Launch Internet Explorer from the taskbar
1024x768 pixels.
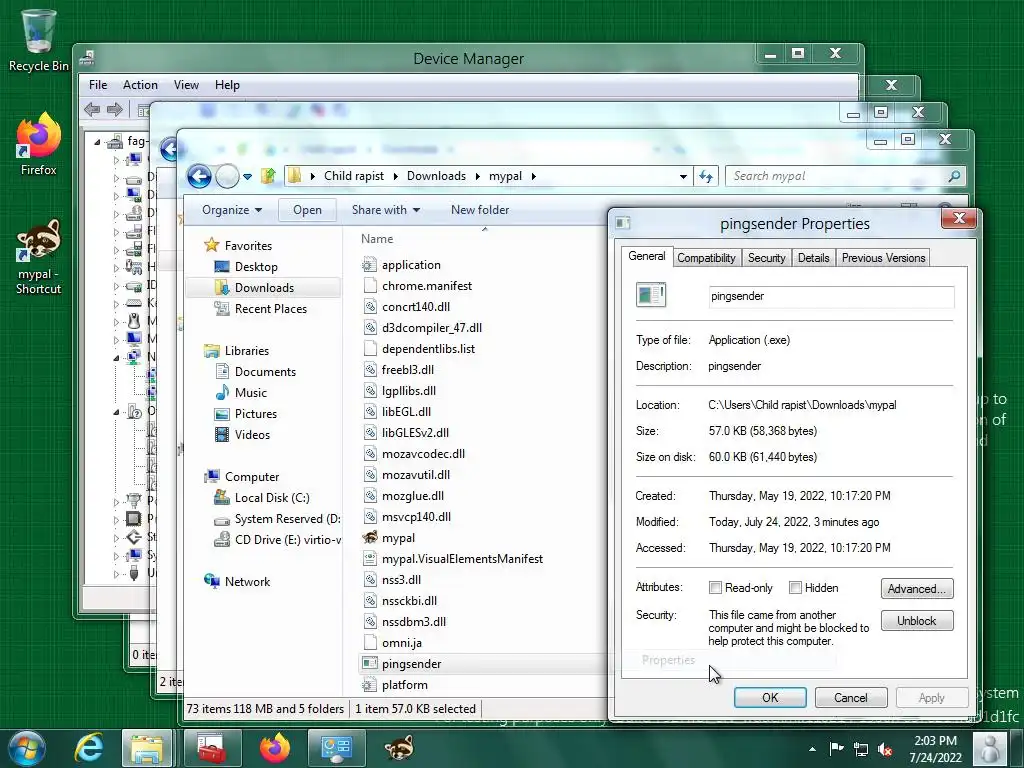(89, 748)
